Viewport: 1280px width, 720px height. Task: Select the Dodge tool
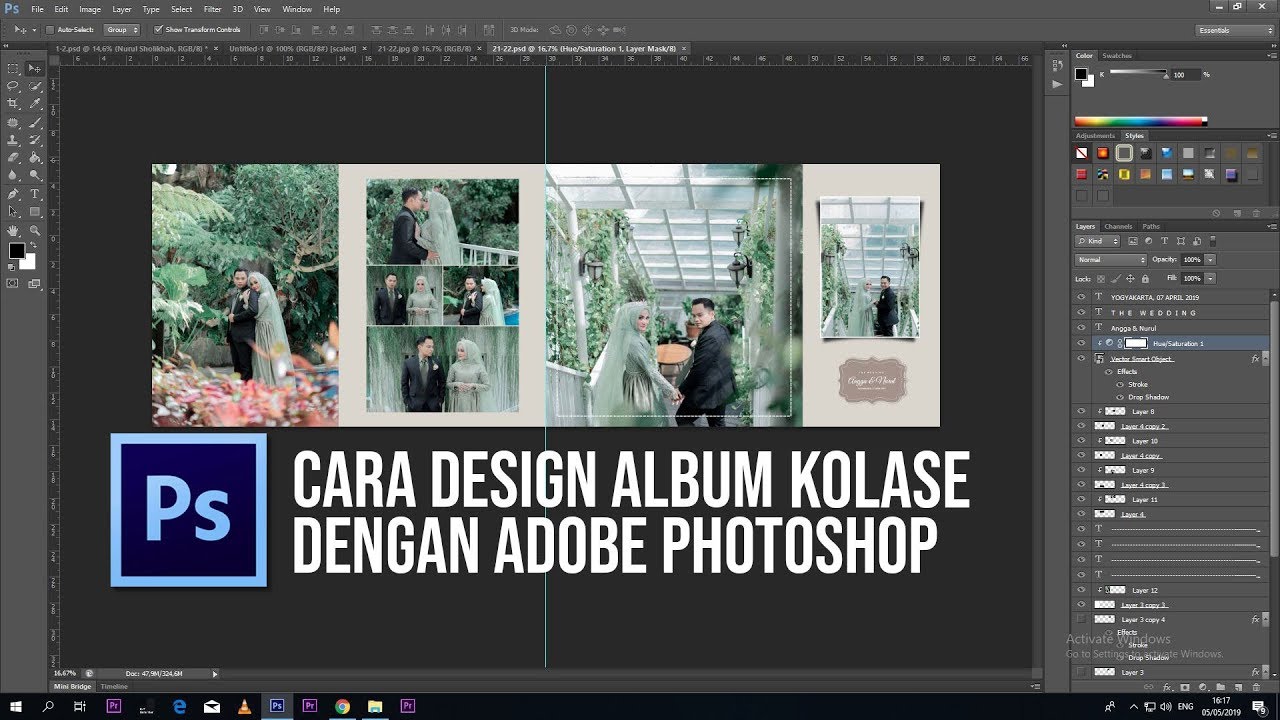[x=35, y=176]
